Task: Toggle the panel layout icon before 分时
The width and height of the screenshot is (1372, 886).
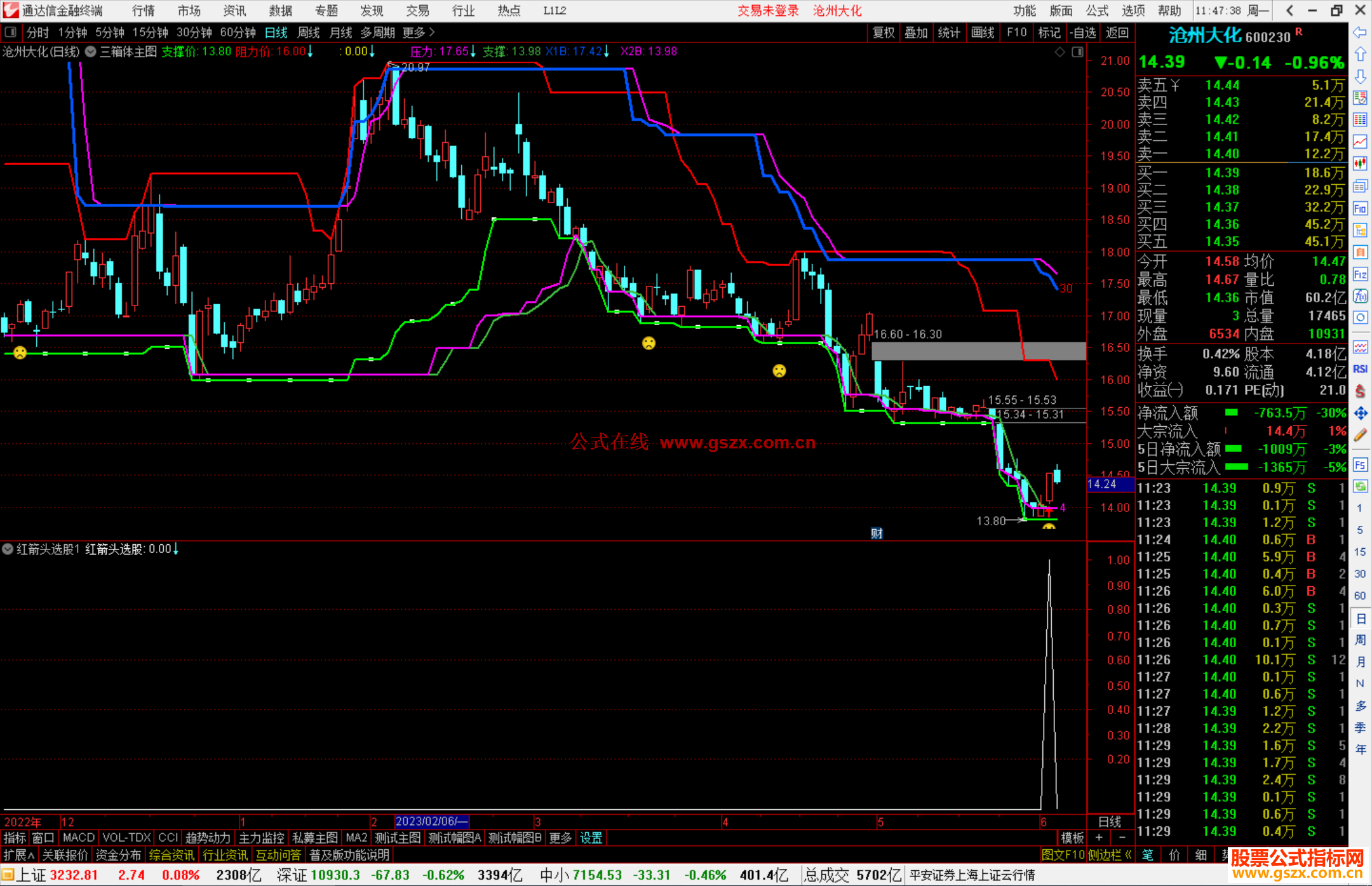Action: [x=11, y=32]
